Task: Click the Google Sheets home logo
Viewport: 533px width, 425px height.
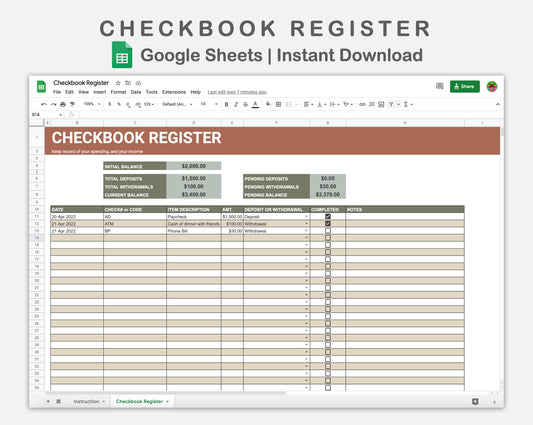Action: point(41,86)
